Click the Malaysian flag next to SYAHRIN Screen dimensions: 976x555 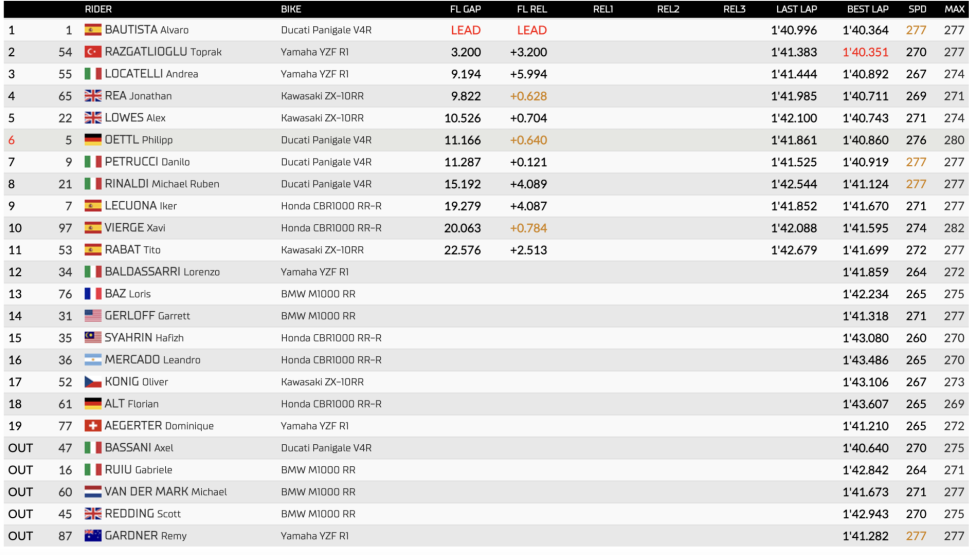(93, 337)
